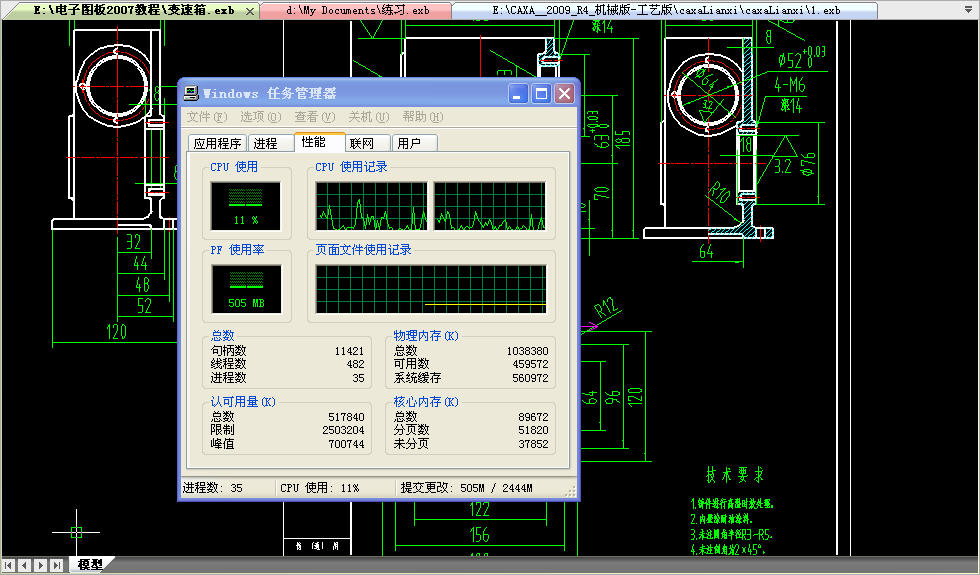
Task: Open the 选项(O) menu
Action: click(x=261, y=117)
